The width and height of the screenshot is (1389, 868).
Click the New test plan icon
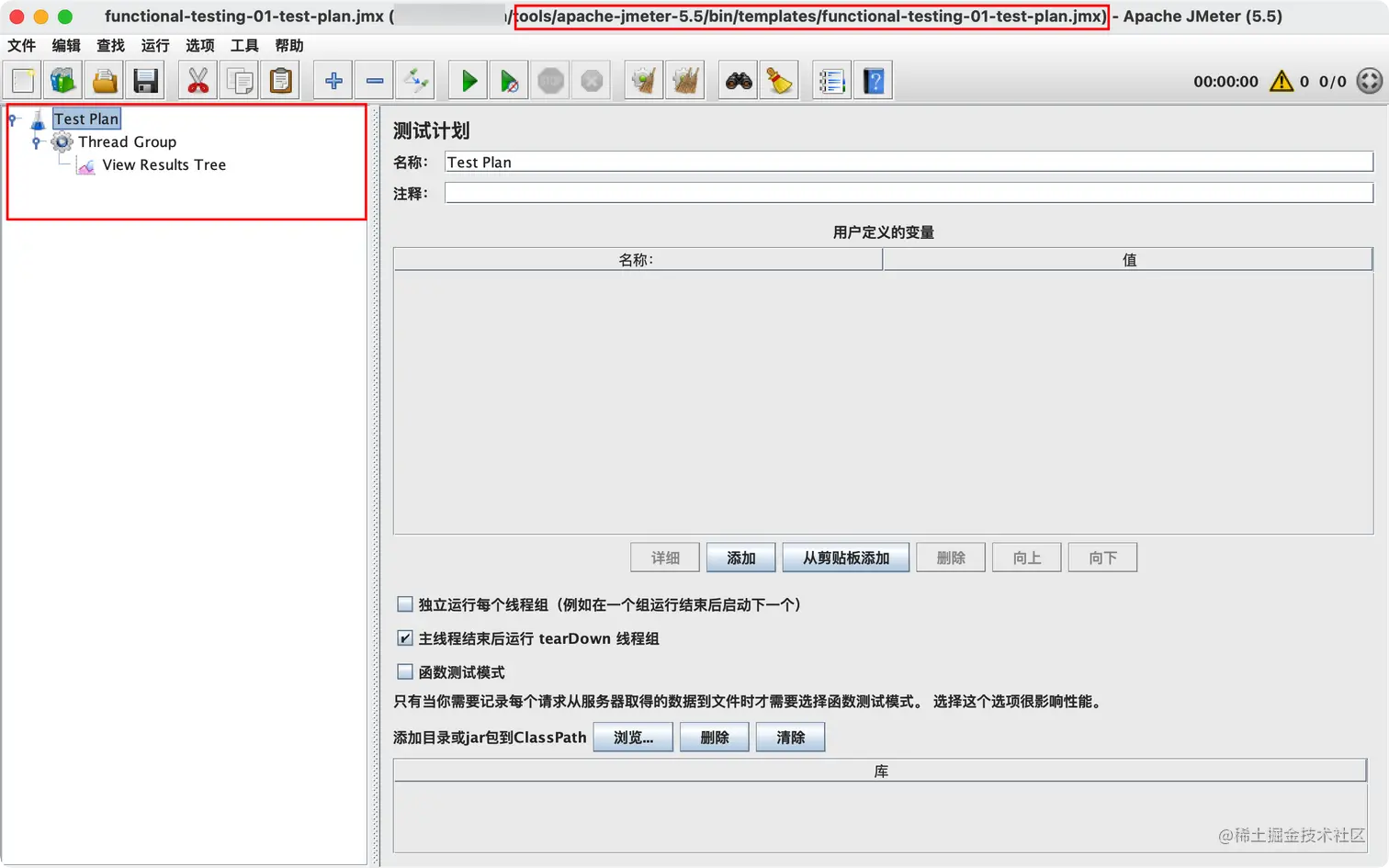[x=23, y=81]
